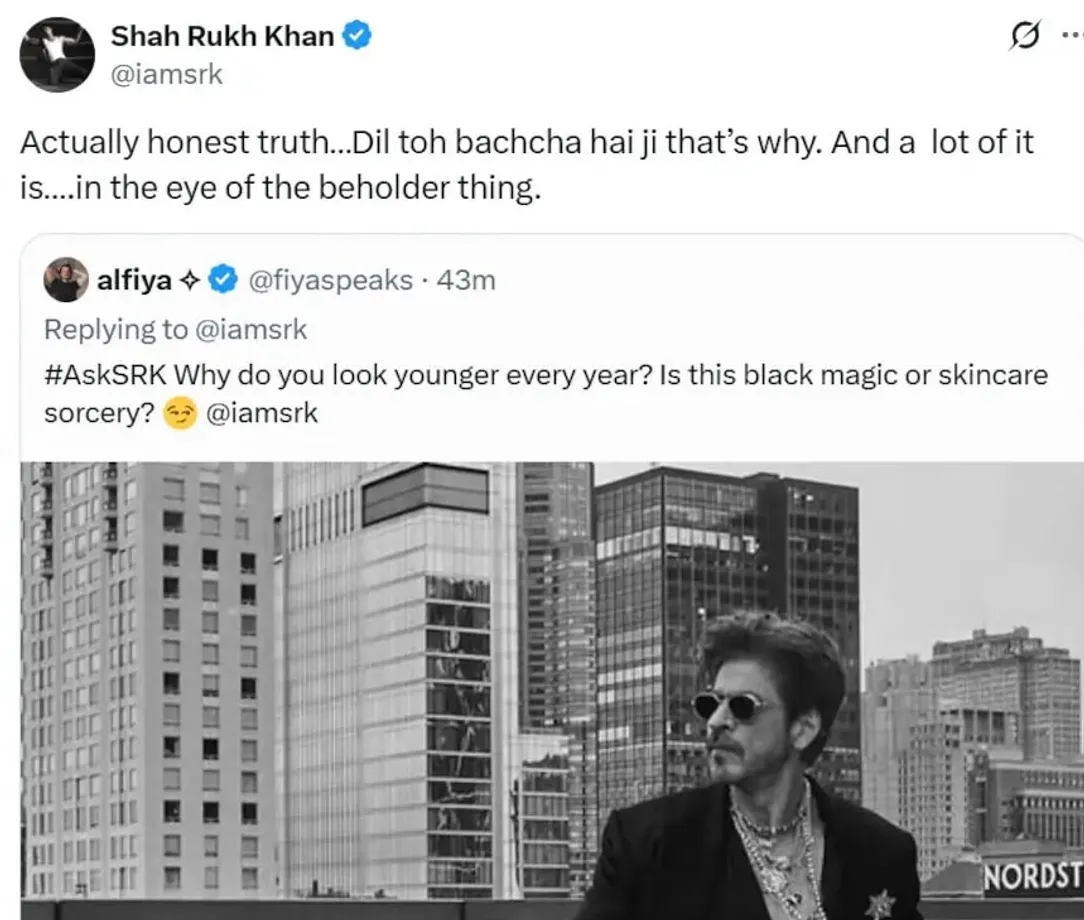Open the black-and-white skyline photo full screen

[x=300, y=650]
